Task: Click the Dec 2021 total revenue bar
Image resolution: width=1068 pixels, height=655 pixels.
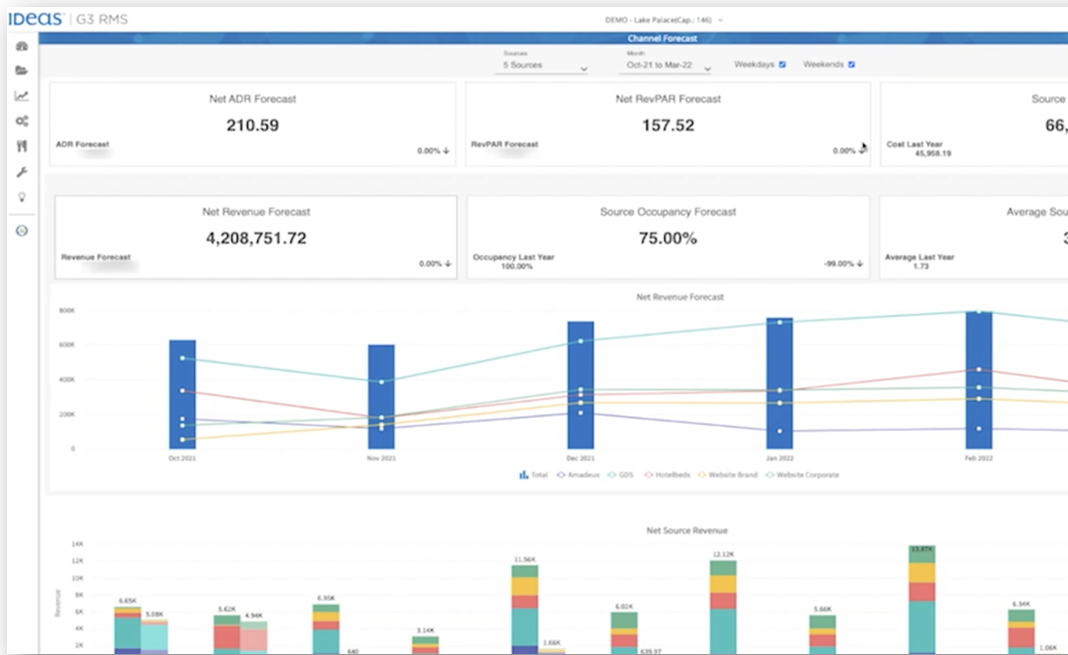Action: point(580,385)
